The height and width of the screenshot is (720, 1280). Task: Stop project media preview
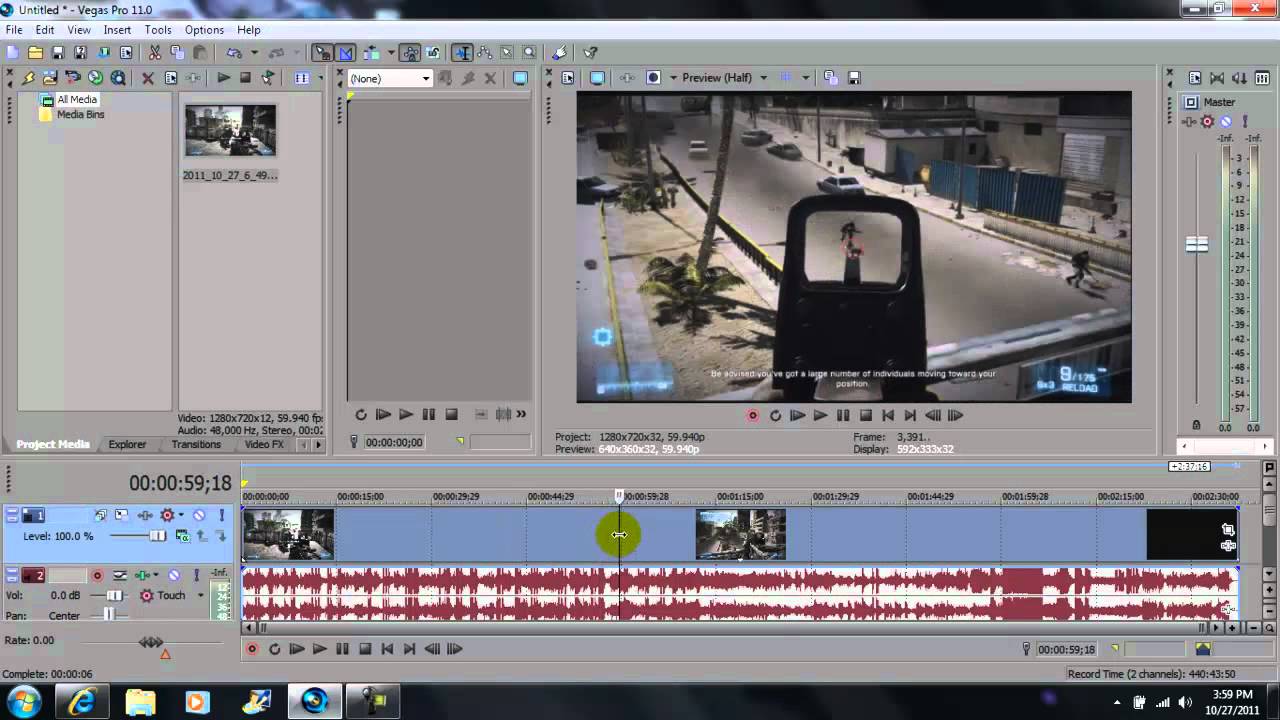tap(245, 78)
